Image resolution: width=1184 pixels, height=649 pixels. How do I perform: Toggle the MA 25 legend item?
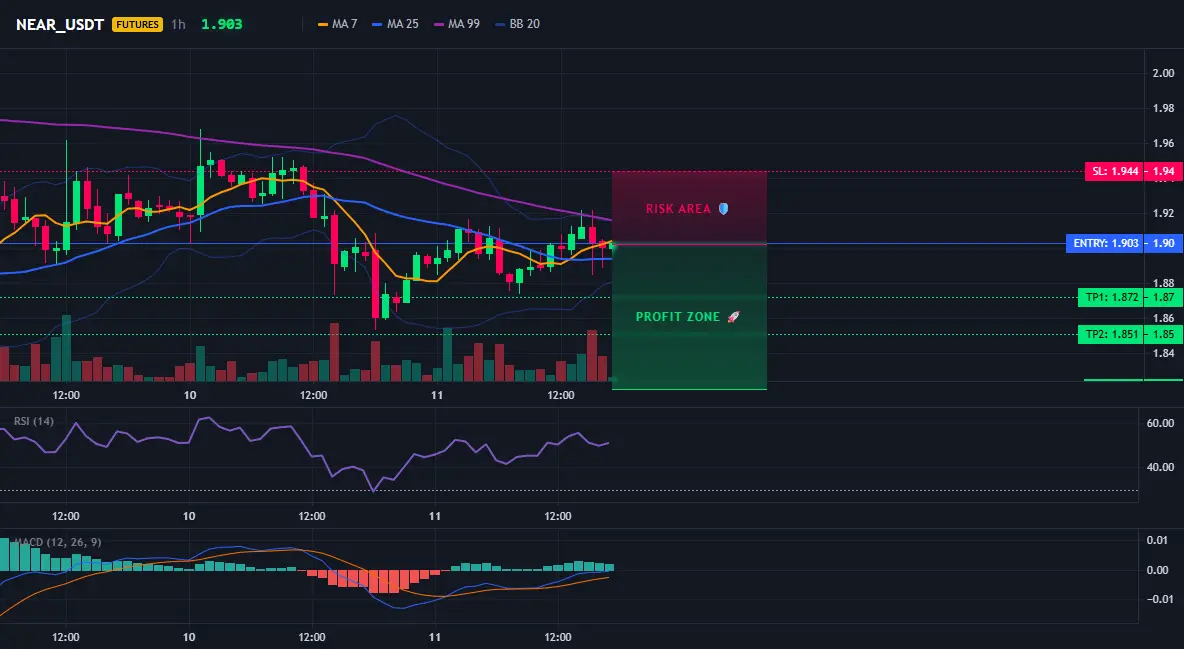(x=395, y=24)
